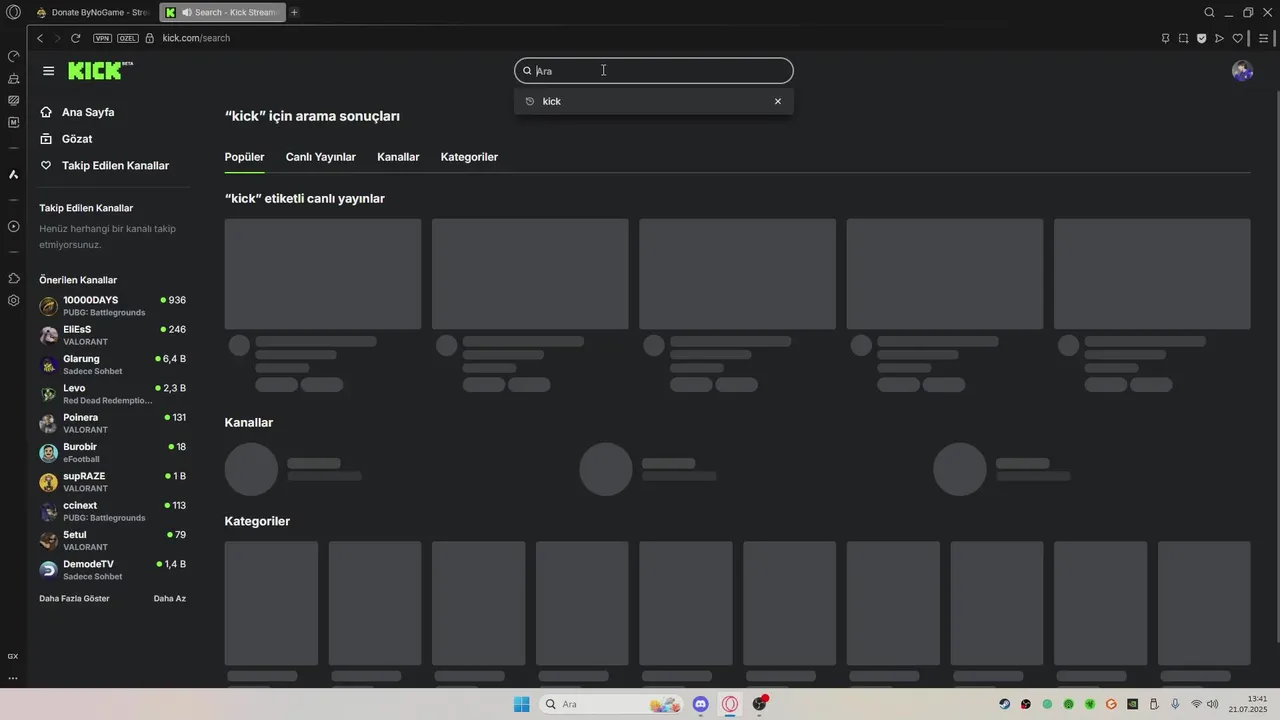Open the GX Cleaner sidebar icon
Viewport: 1280px width, 720px height.
13,78
